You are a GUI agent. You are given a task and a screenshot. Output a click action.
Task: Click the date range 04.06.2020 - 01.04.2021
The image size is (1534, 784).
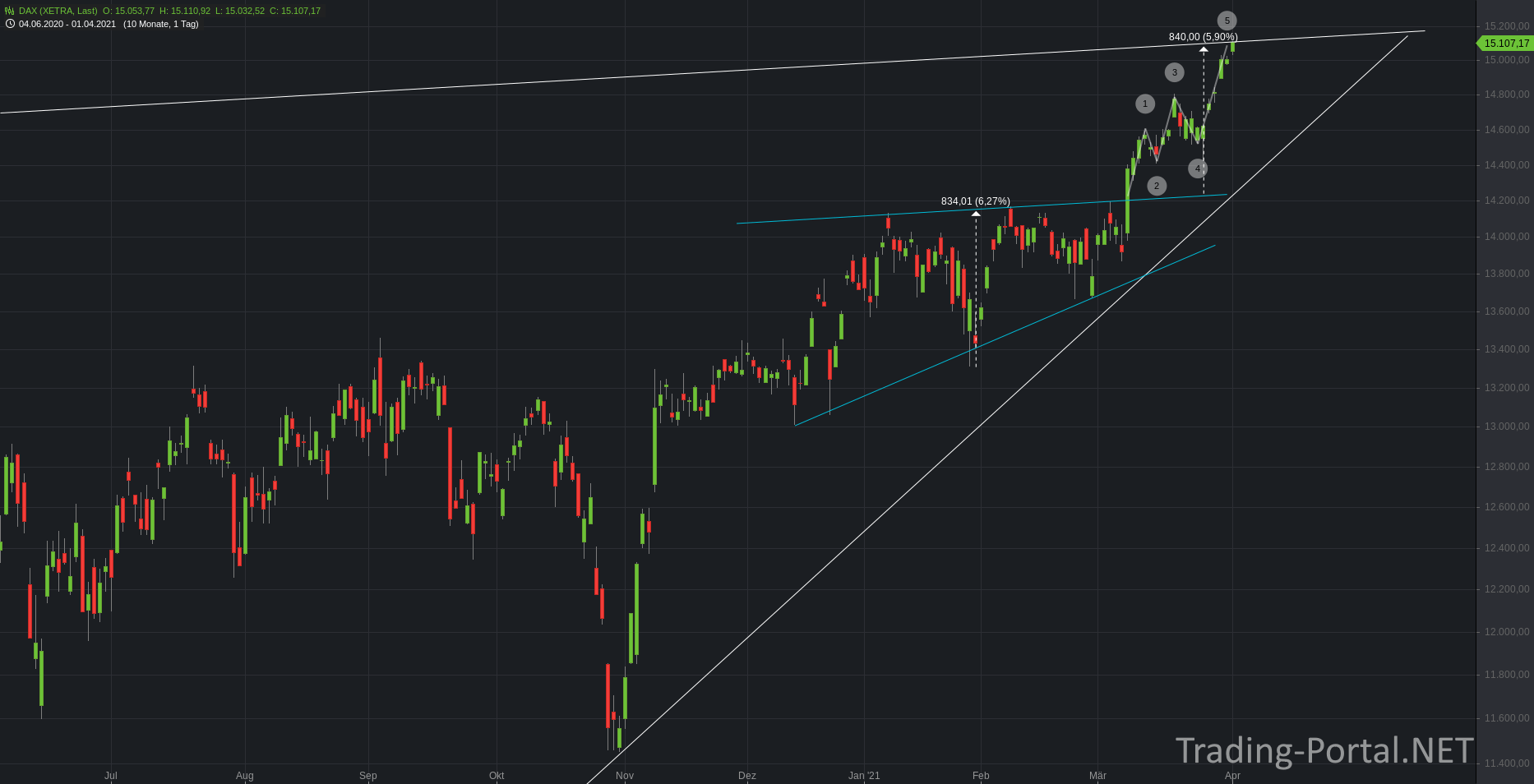(x=67, y=24)
